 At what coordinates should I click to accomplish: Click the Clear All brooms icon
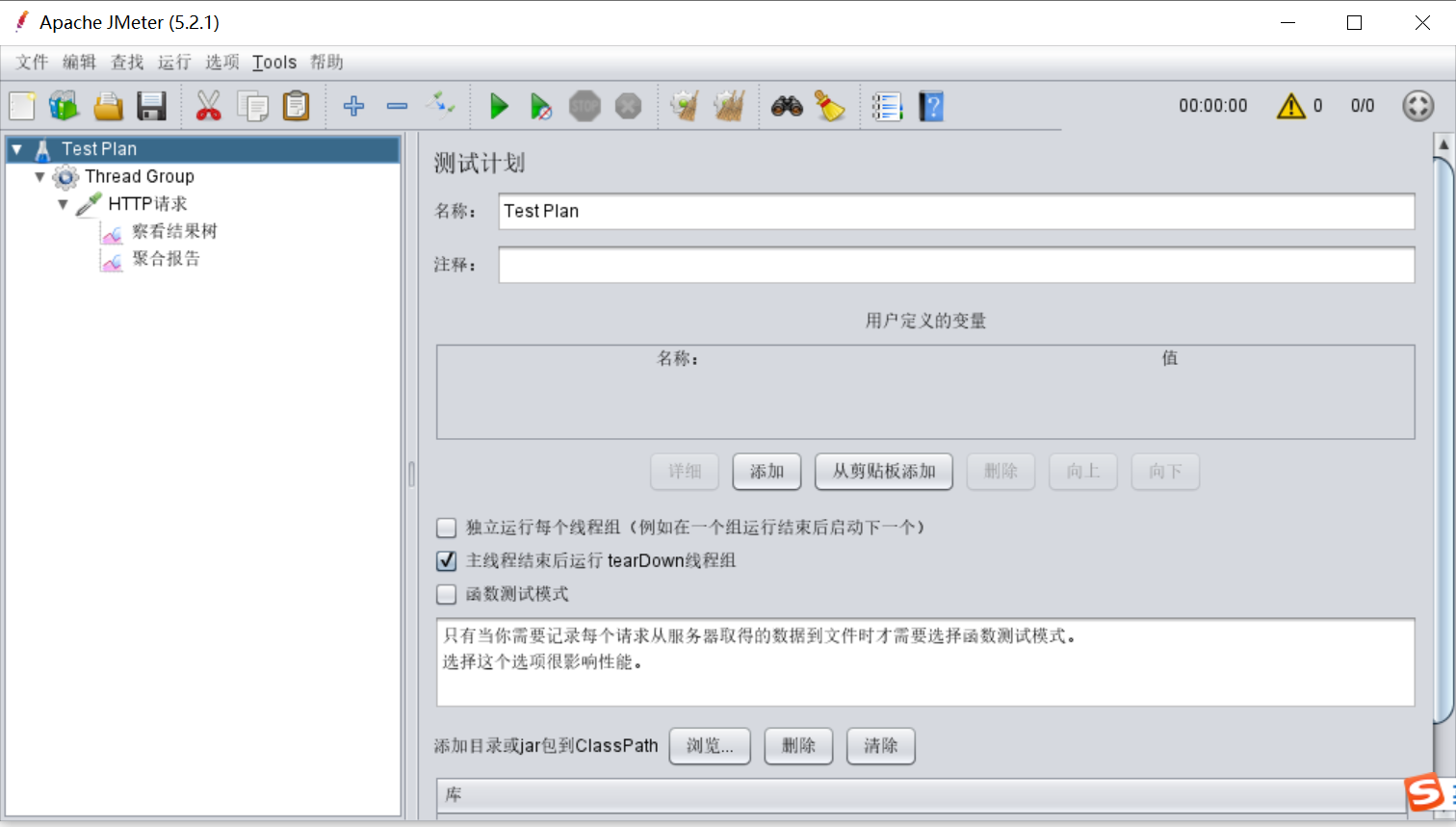click(x=729, y=106)
